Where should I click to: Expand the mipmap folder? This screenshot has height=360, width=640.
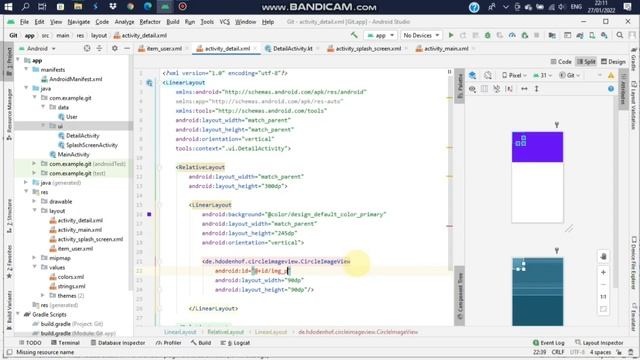[x=35, y=258]
